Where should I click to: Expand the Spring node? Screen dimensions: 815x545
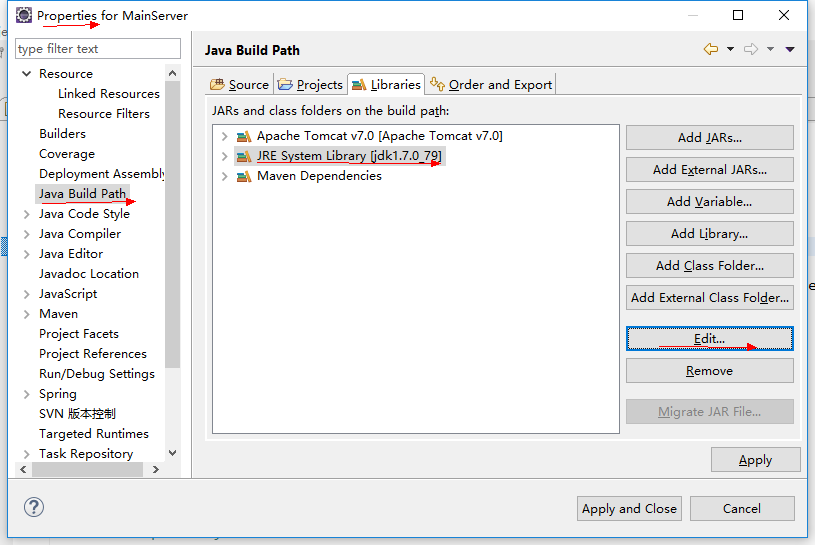click(27, 394)
